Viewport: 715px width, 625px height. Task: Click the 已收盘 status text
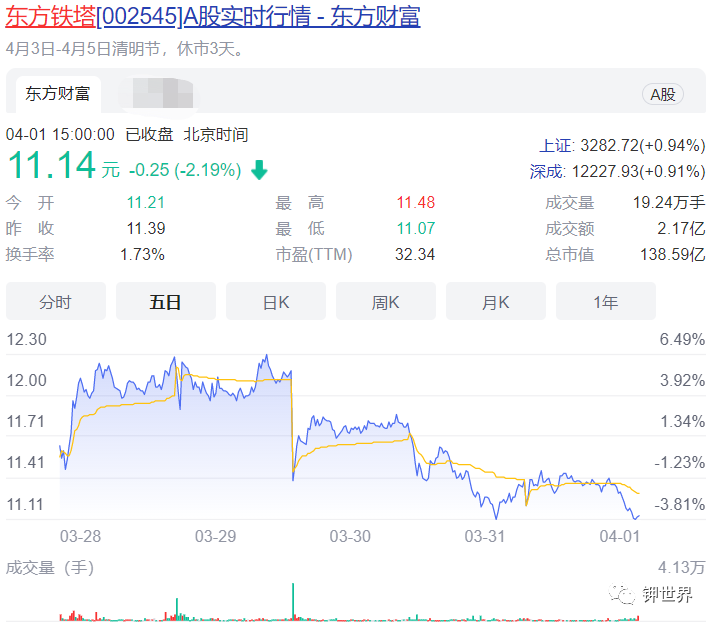pos(149,134)
